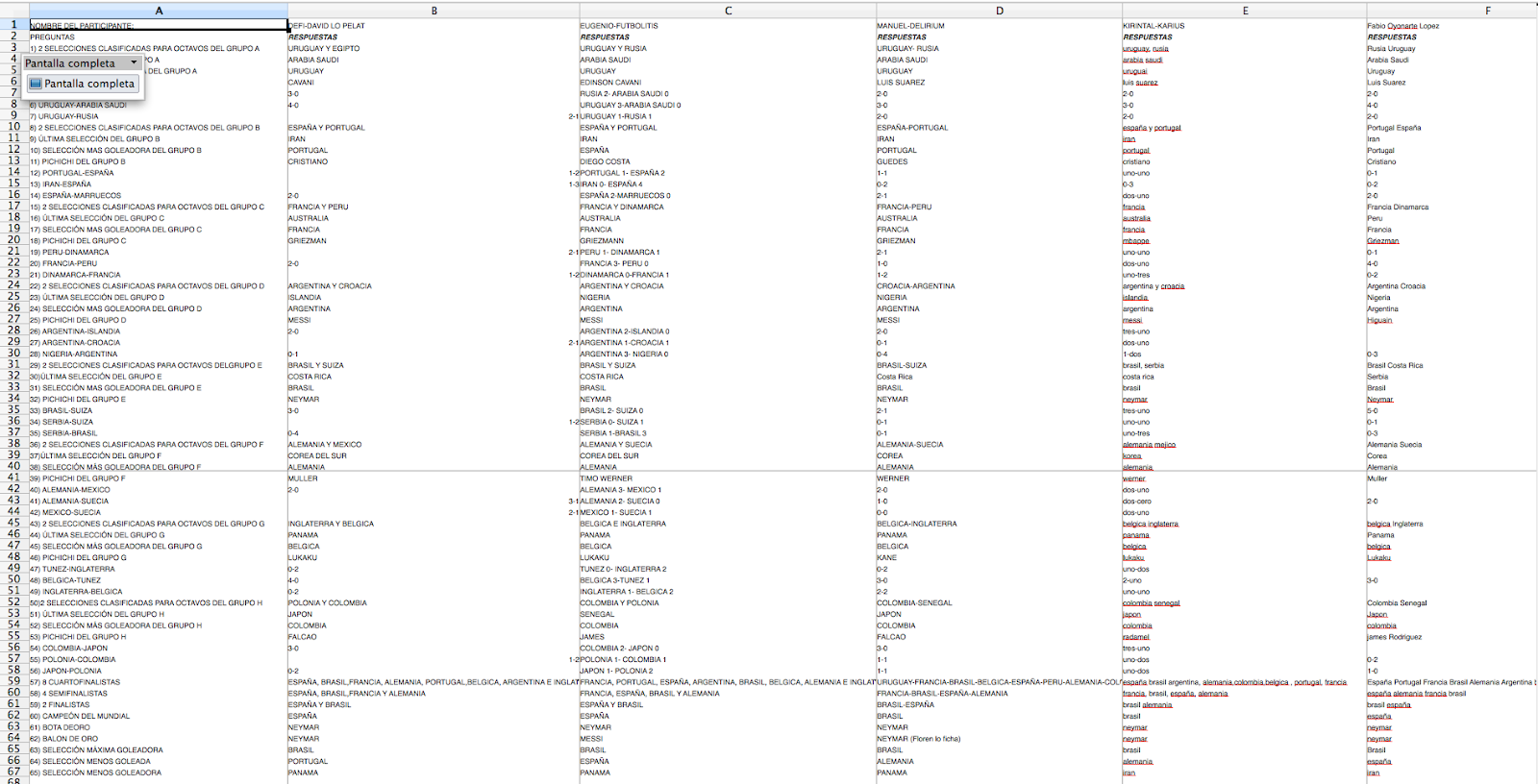Click cell 'radamel' in column E

click(x=1135, y=637)
